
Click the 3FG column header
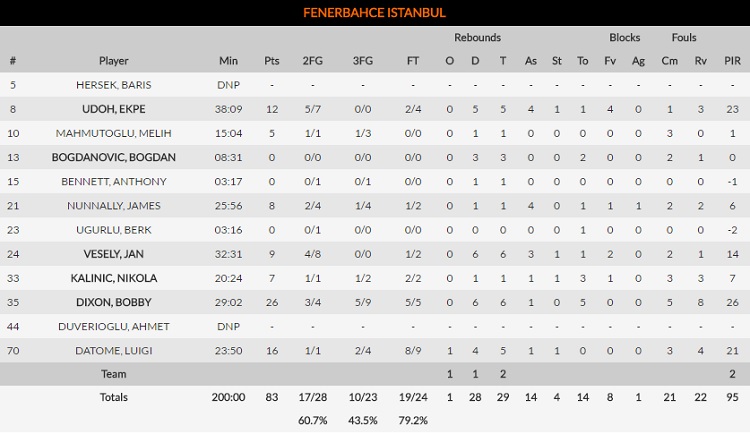point(363,61)
